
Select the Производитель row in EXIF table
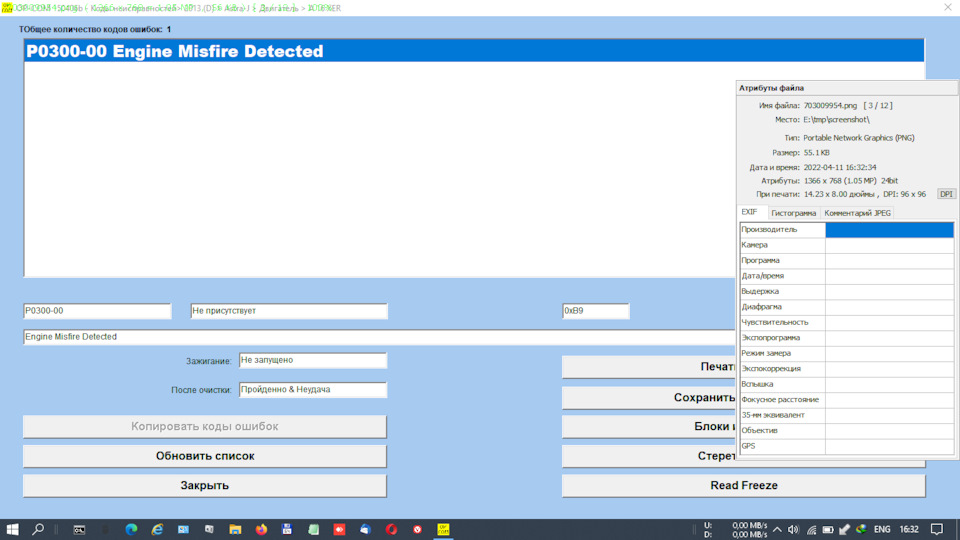tap(782, 230)
